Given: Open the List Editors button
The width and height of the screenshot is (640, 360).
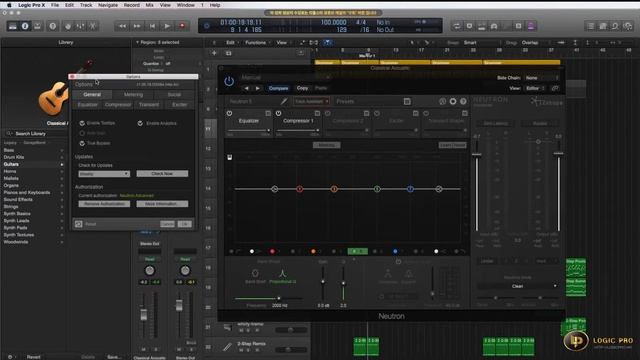Looking at the screenshot, I should pos(591,26).
